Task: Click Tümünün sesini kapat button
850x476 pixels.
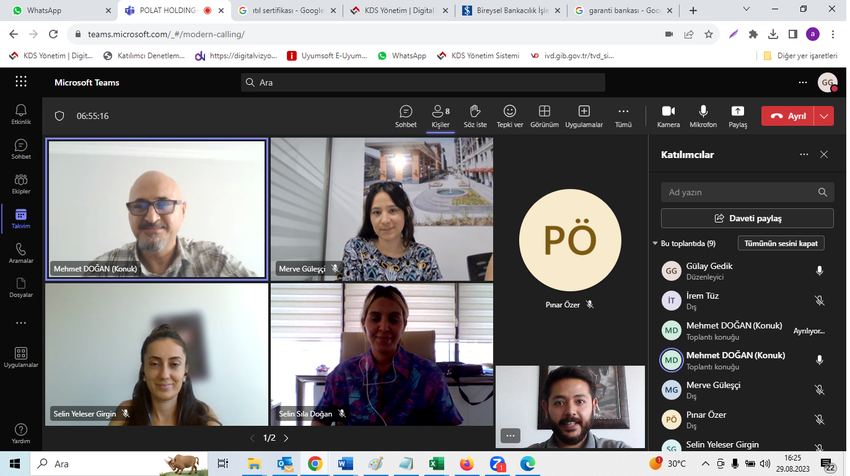Action: click(781, 243)
